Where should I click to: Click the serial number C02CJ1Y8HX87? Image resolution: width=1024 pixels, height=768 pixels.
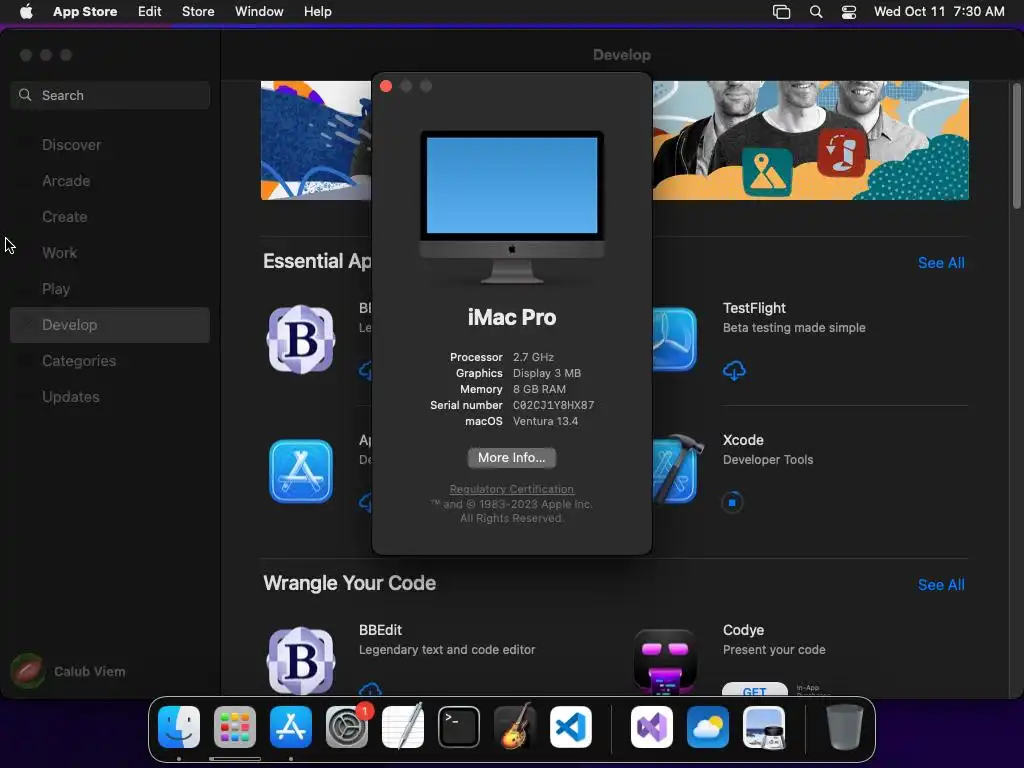pyautogui.click(x=553, y=405)
